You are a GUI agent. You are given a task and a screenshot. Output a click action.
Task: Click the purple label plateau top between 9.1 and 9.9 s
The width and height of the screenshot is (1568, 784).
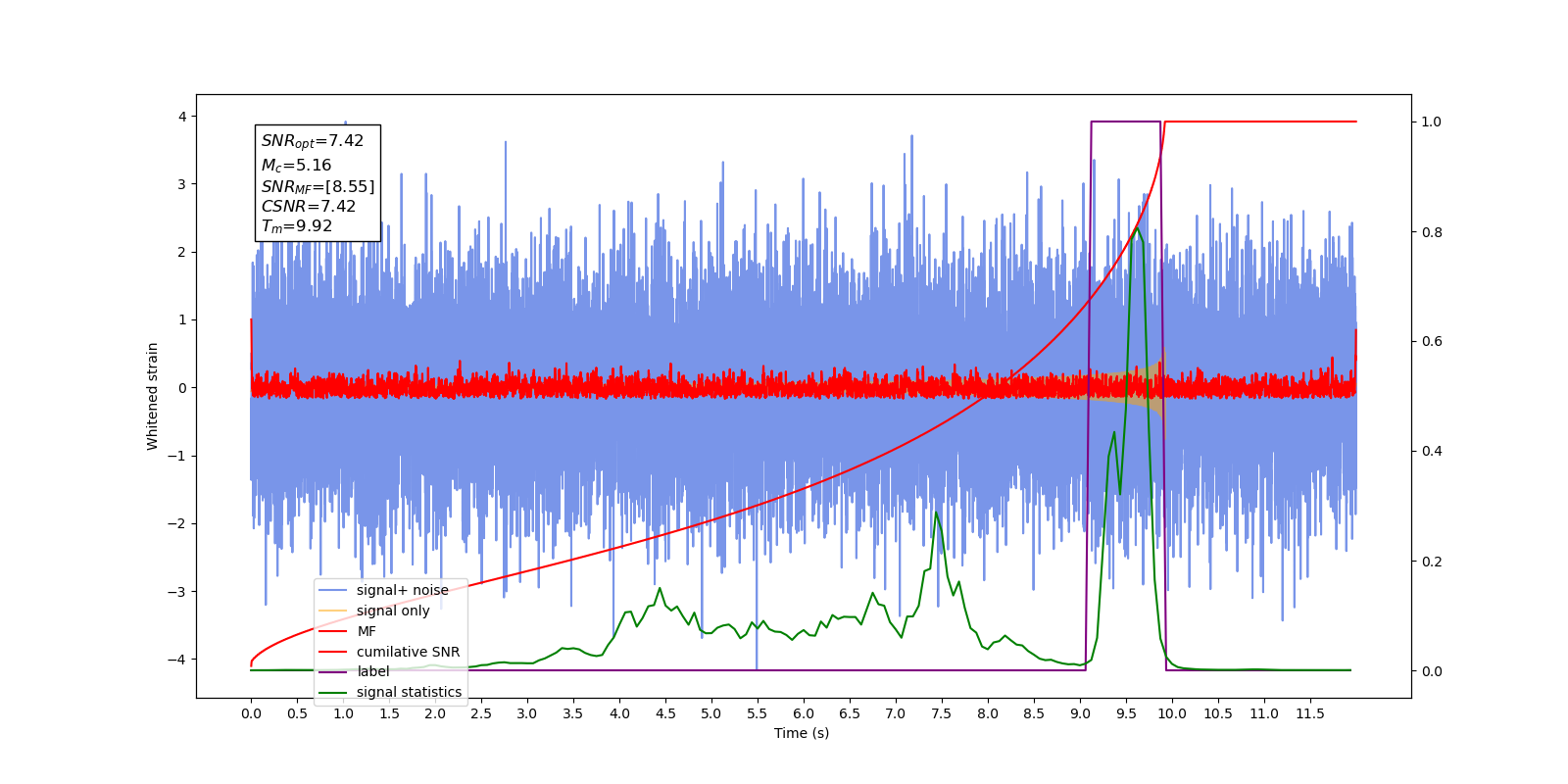pyautogui.click(x=1126, y=122)
